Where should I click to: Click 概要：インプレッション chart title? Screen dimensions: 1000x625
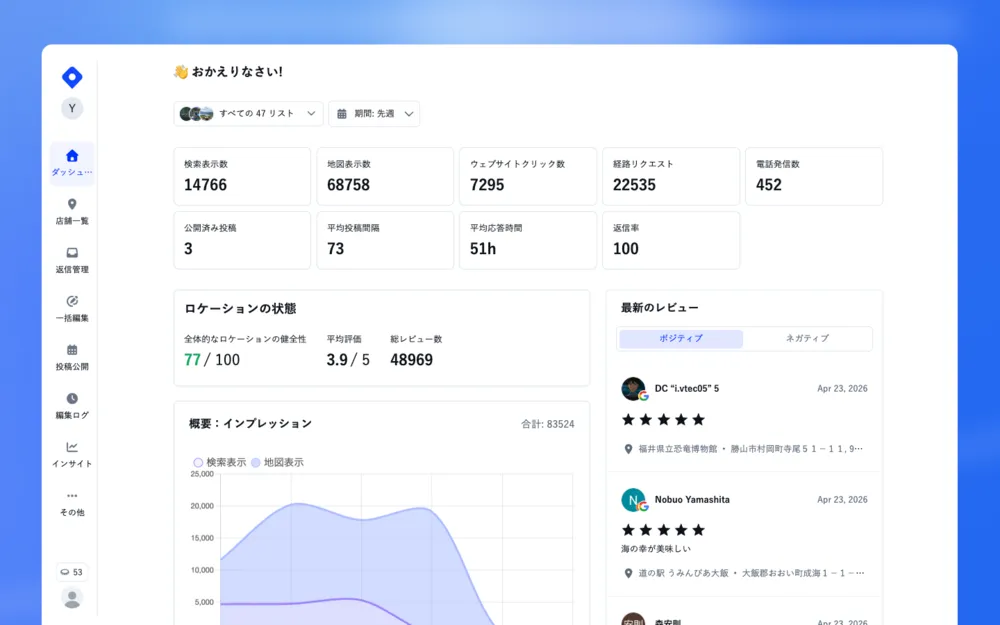click(x=250, y=423)
